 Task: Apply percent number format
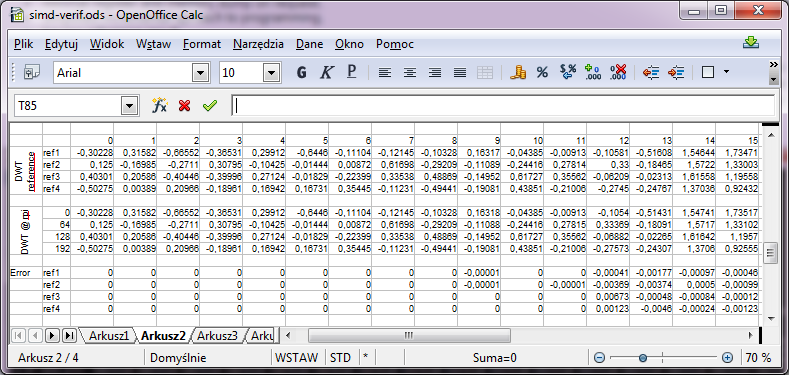point(542,73)
